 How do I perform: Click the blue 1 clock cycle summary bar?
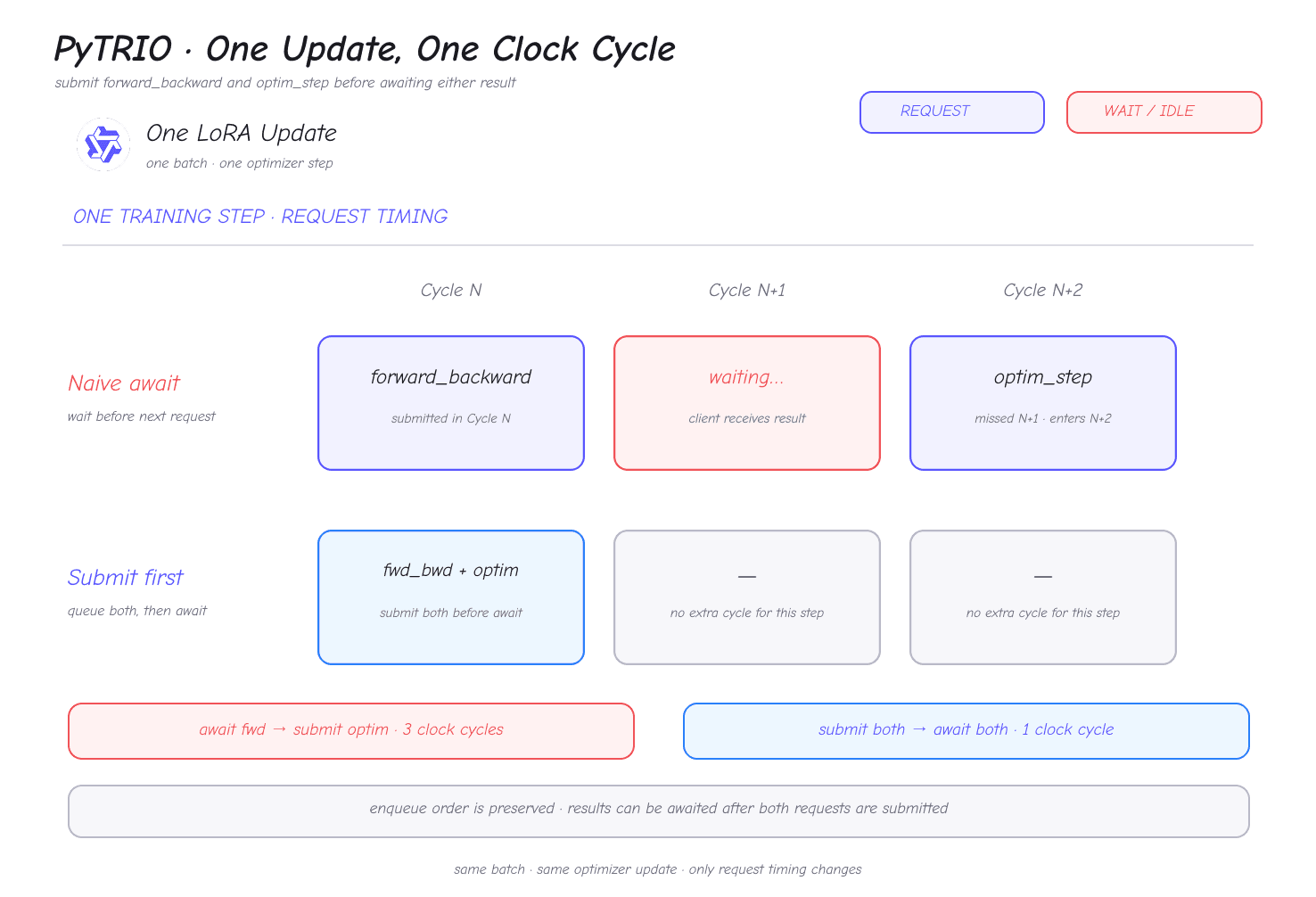pos(966,731)
